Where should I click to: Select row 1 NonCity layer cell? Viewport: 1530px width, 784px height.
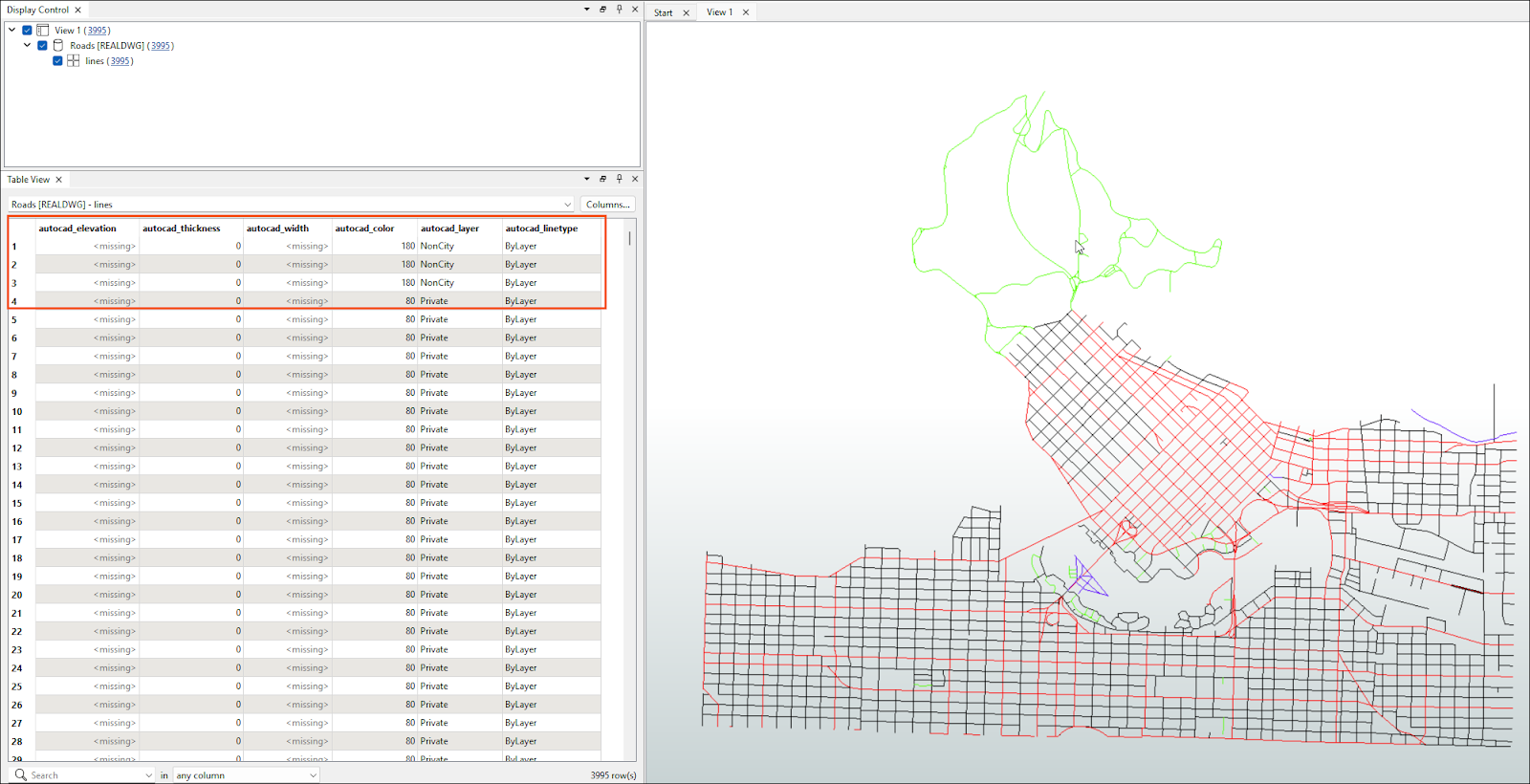tap(460, 247)
